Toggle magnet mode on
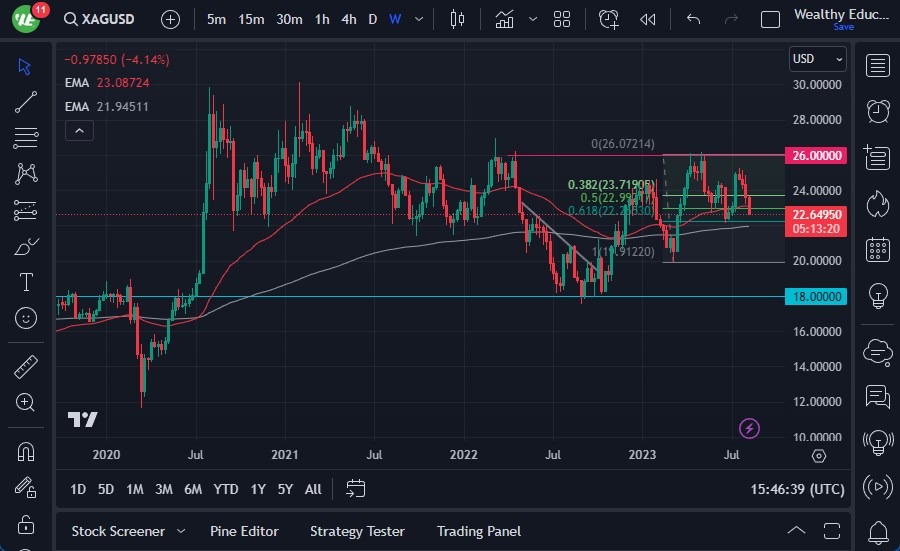This screenshot has width=900, height=551. coord(26,451)
